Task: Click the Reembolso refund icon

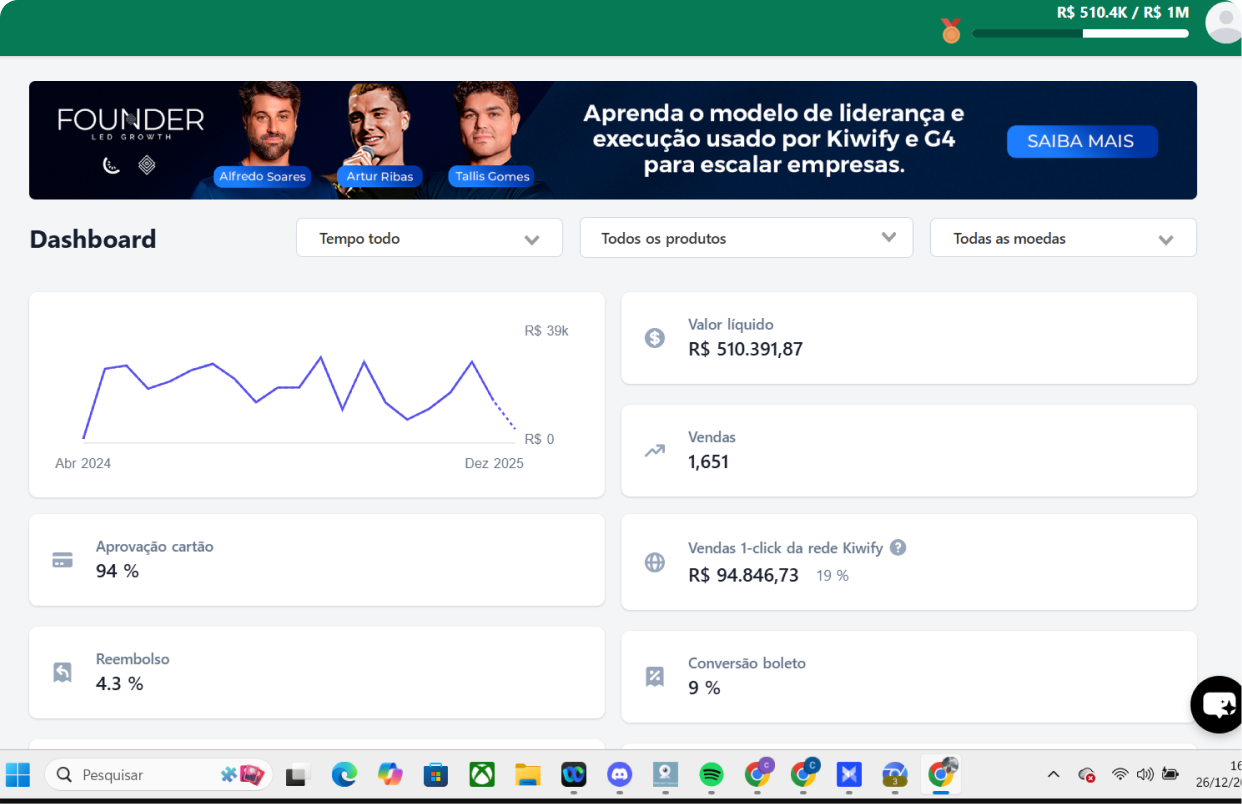Action: [x=62, y=672]
